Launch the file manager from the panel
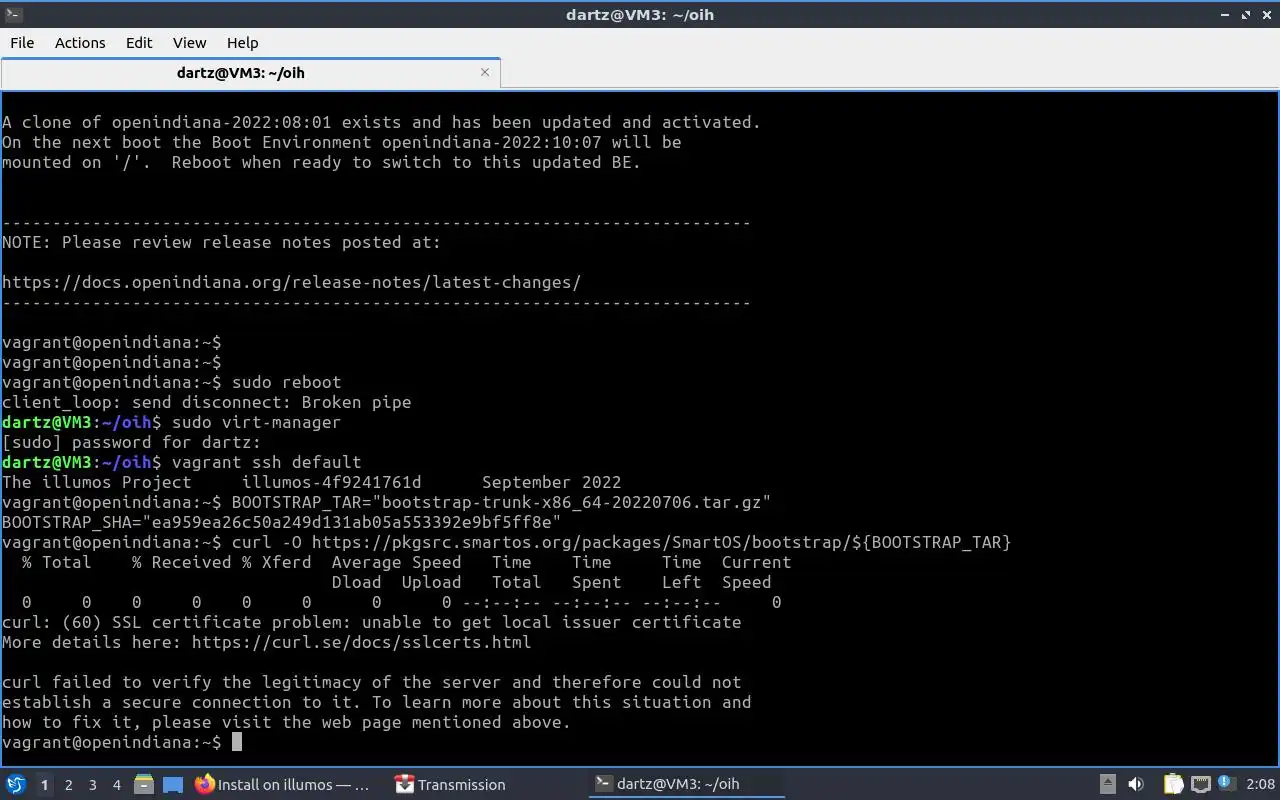 click(x=144, y=785)
